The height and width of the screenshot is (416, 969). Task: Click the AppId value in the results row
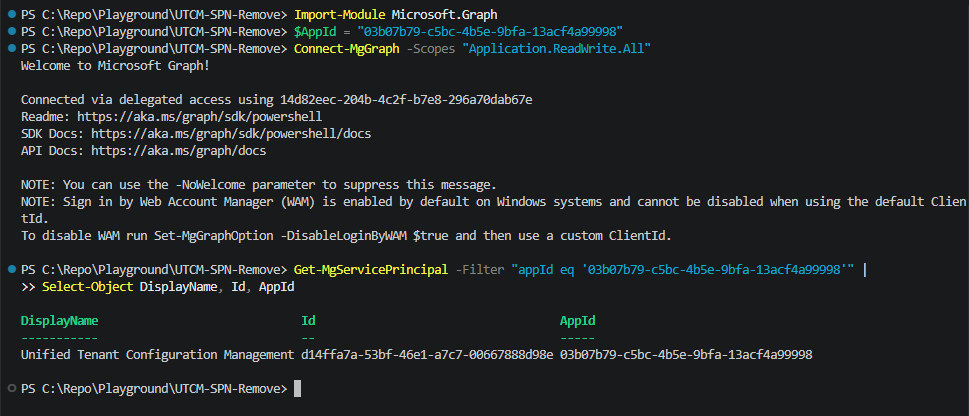[686, 355]
